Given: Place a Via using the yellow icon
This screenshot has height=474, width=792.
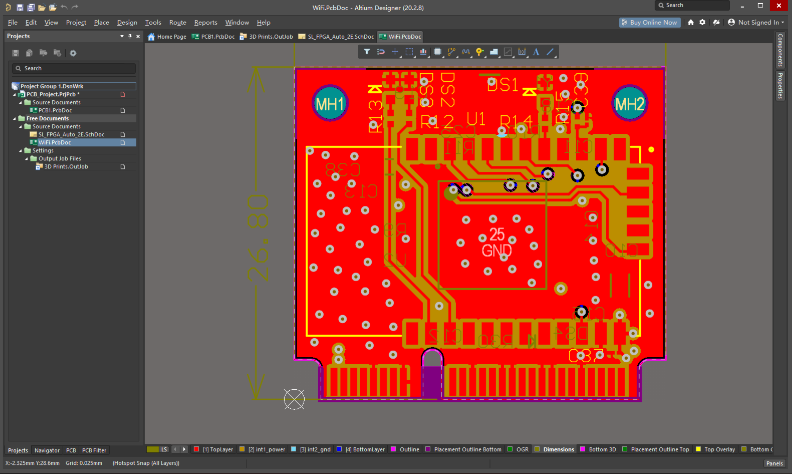Looking at the screenshot, I should tap(480, 52).
